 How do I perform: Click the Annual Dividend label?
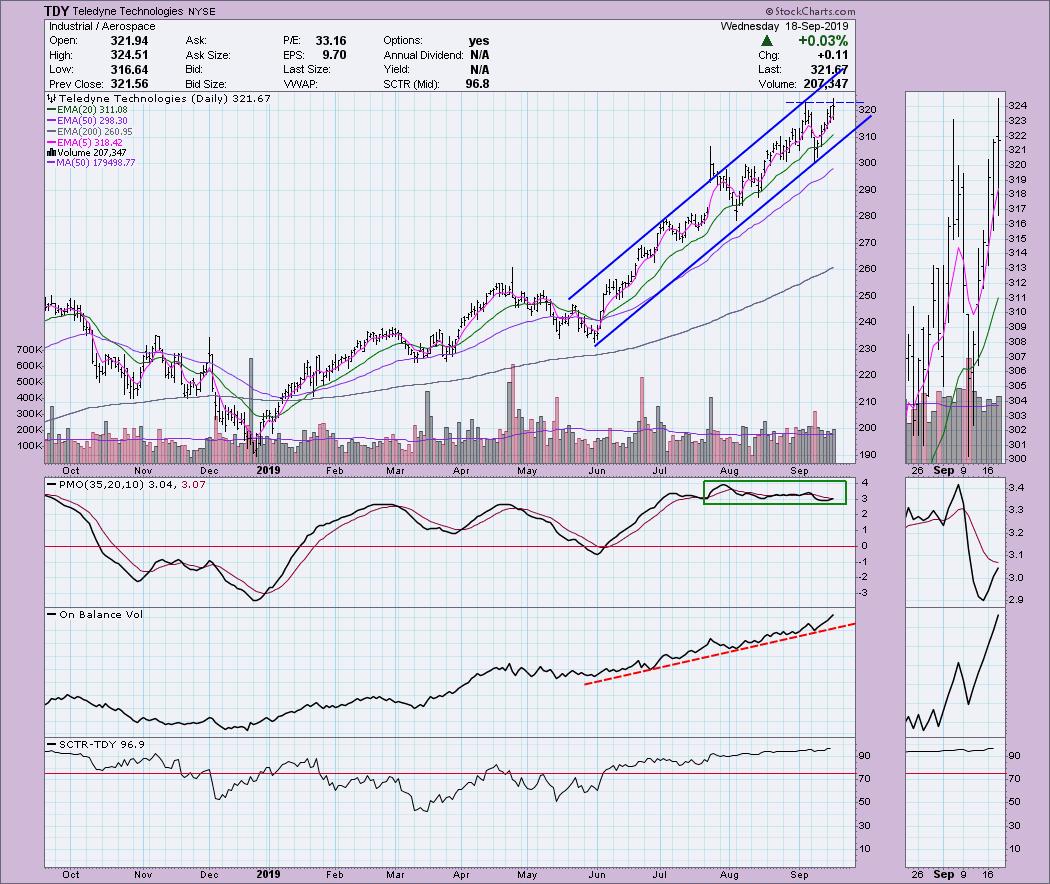coord(423,55)
